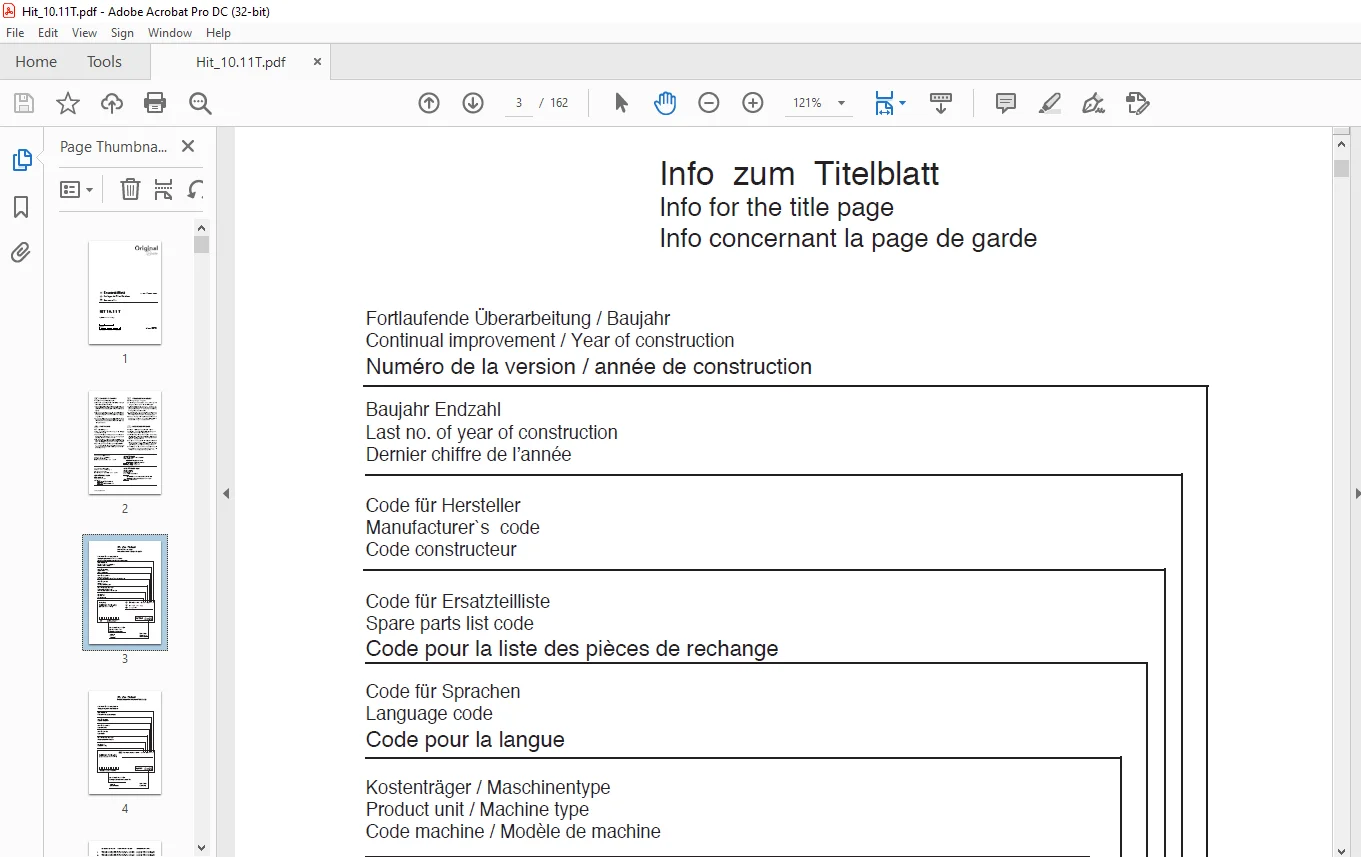Click the zoom in plus button
This screenshot has height=857, width=1361.
[x=753, y=102]
